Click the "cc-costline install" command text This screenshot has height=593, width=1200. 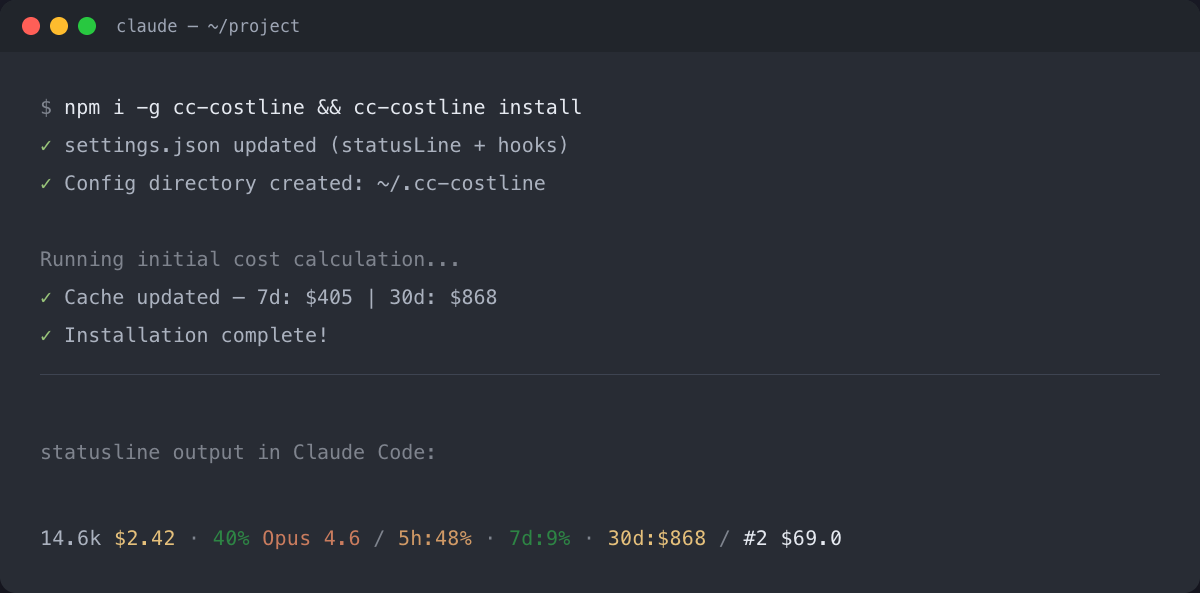467,107
